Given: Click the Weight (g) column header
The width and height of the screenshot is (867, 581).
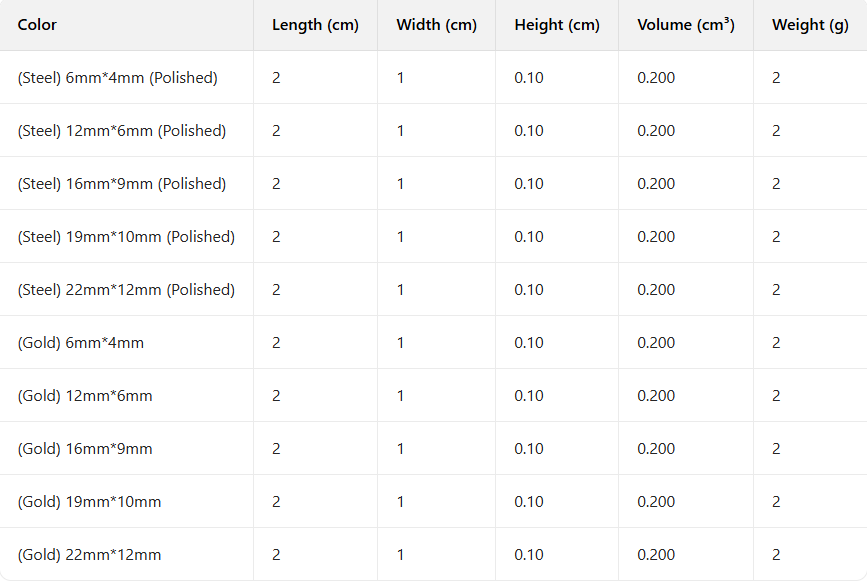Looking at the screenshot, I should tap(810, 25).
